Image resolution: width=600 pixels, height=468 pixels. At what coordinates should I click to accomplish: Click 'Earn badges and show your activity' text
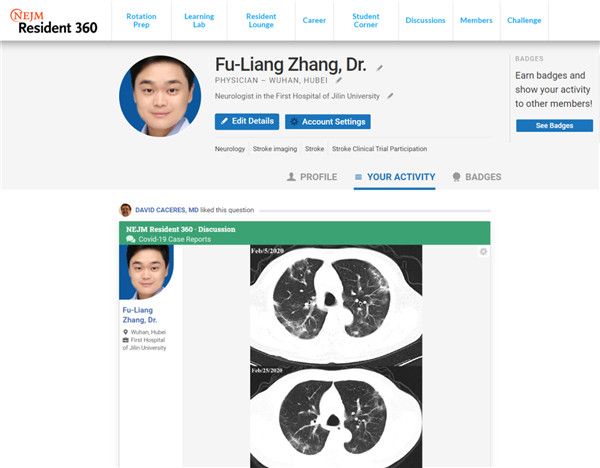tap(553, 90)
